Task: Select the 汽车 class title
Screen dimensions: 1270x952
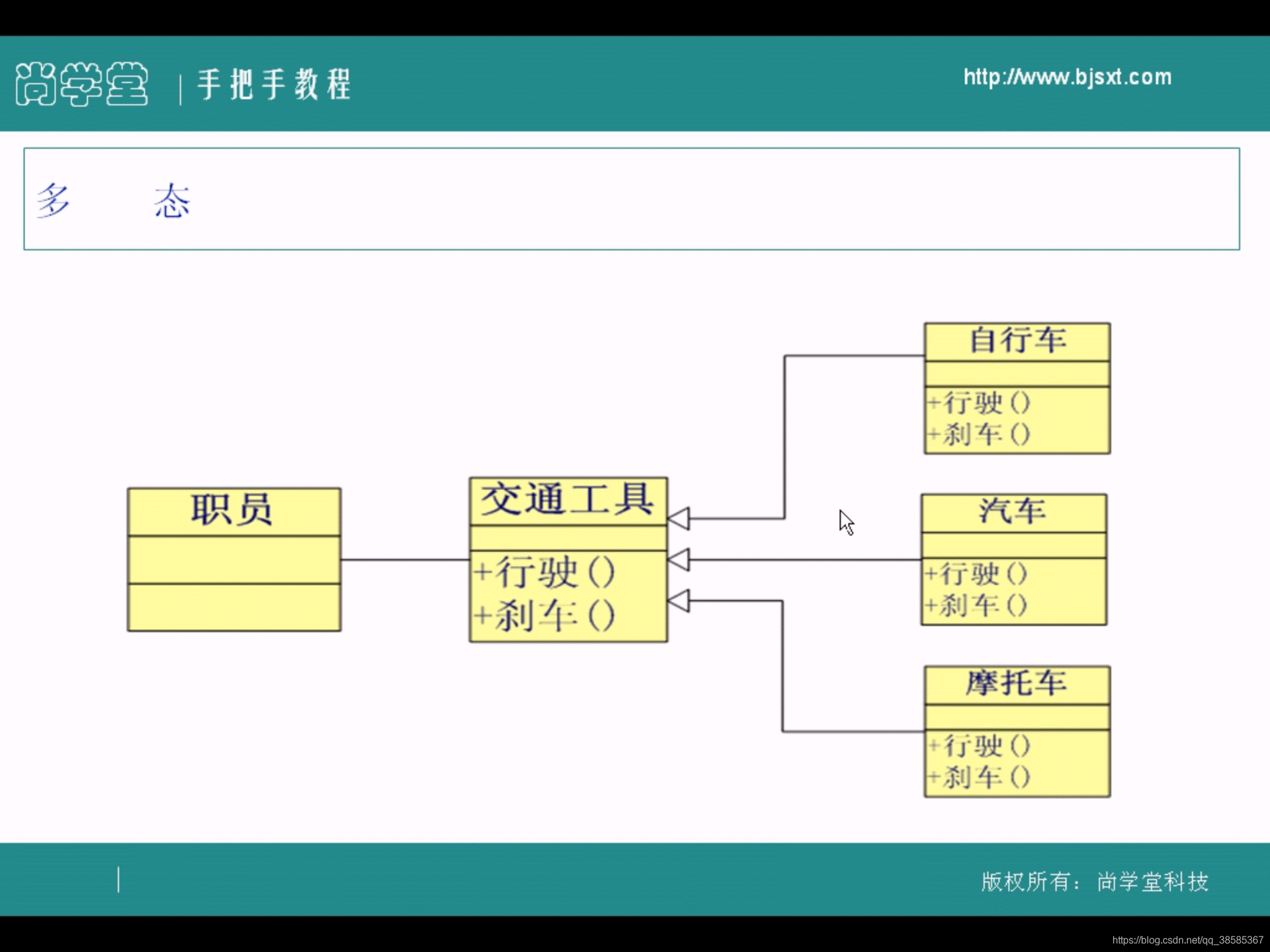Action: tap(1013, 512)
